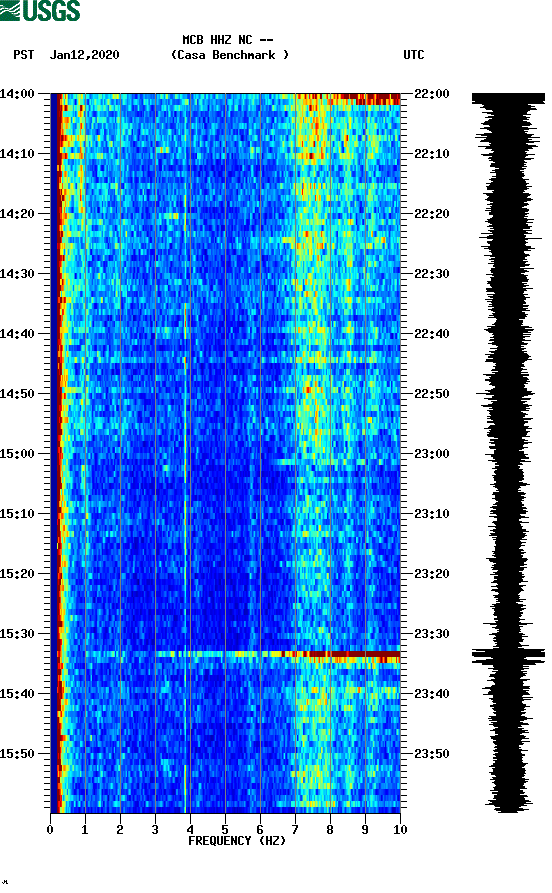Viewport: 552px width, 893px height.
Task: Click the Casa Benchmark station name
Action: pyautogui.click(x=230, y=55)
